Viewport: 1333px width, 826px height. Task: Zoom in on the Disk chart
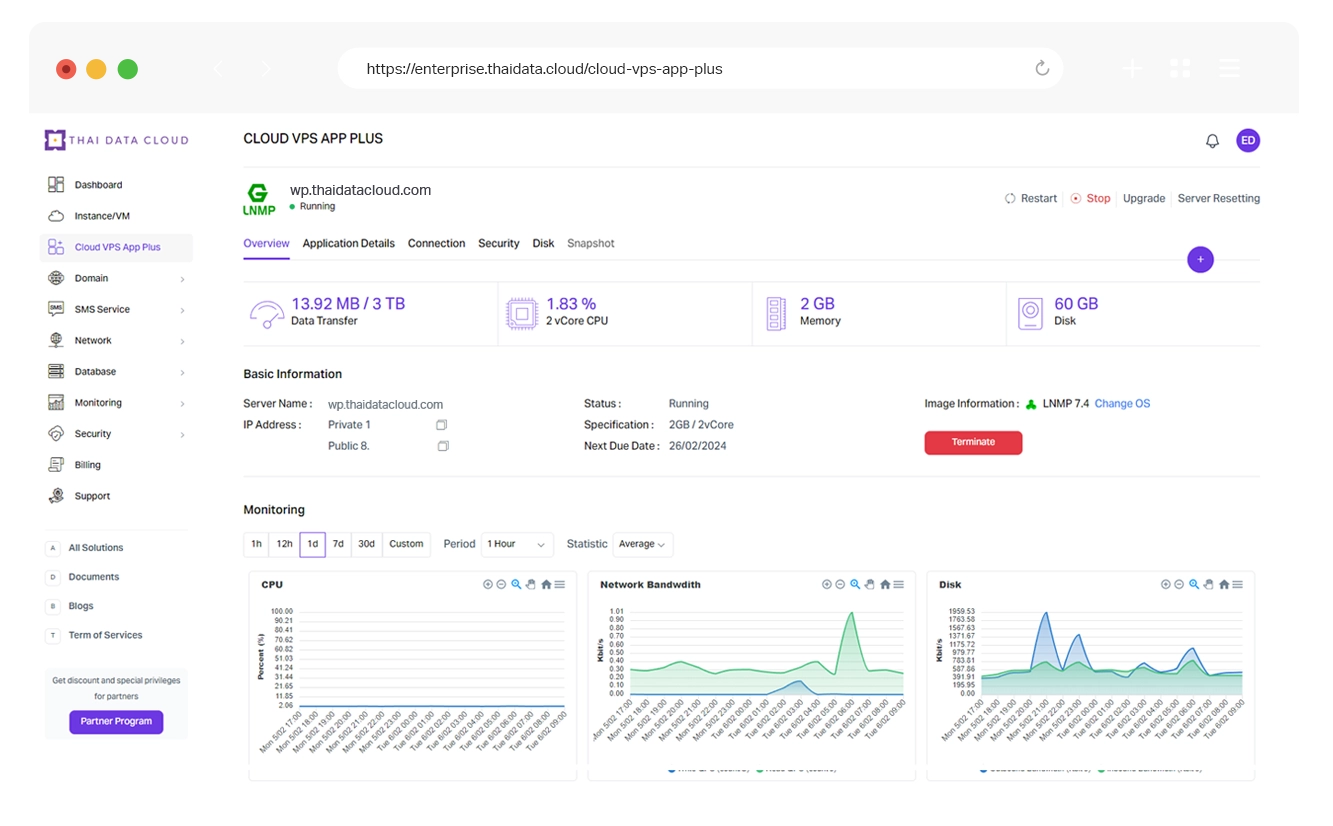pyautogui.click(x=1166, y=585)
